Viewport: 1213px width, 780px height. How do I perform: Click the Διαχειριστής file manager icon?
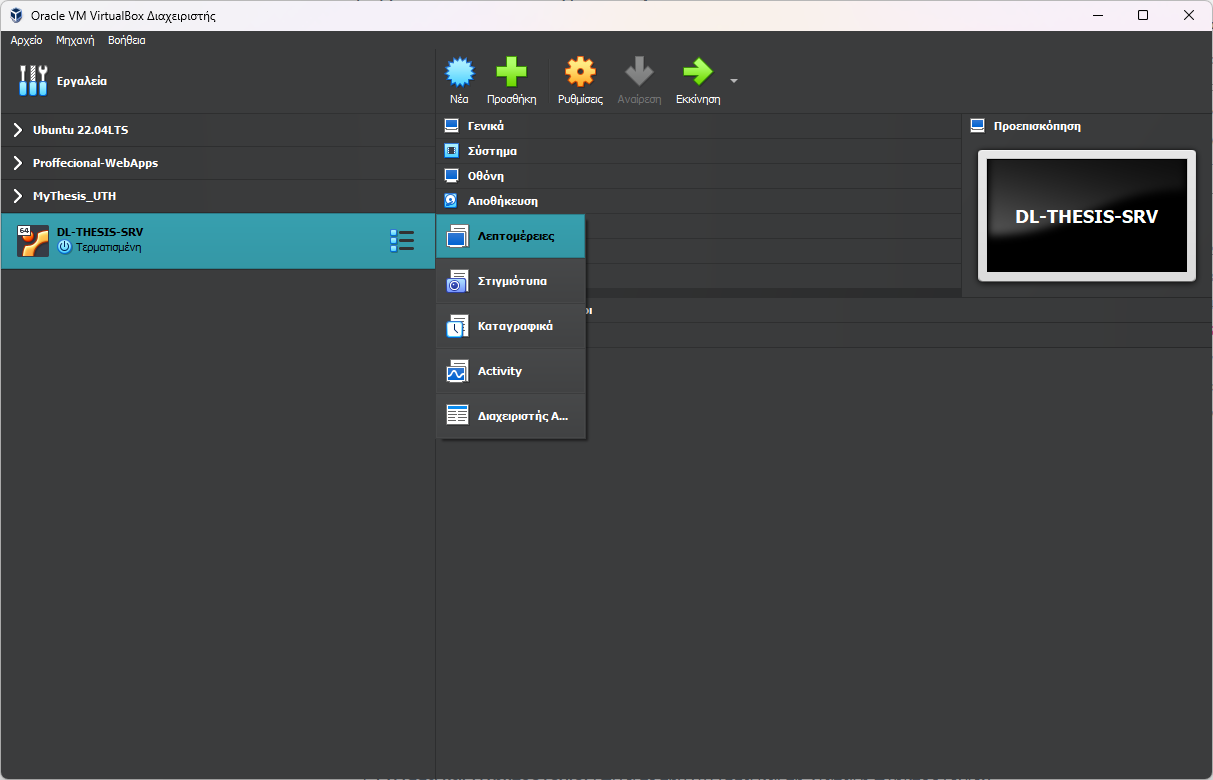coord(457,416)
